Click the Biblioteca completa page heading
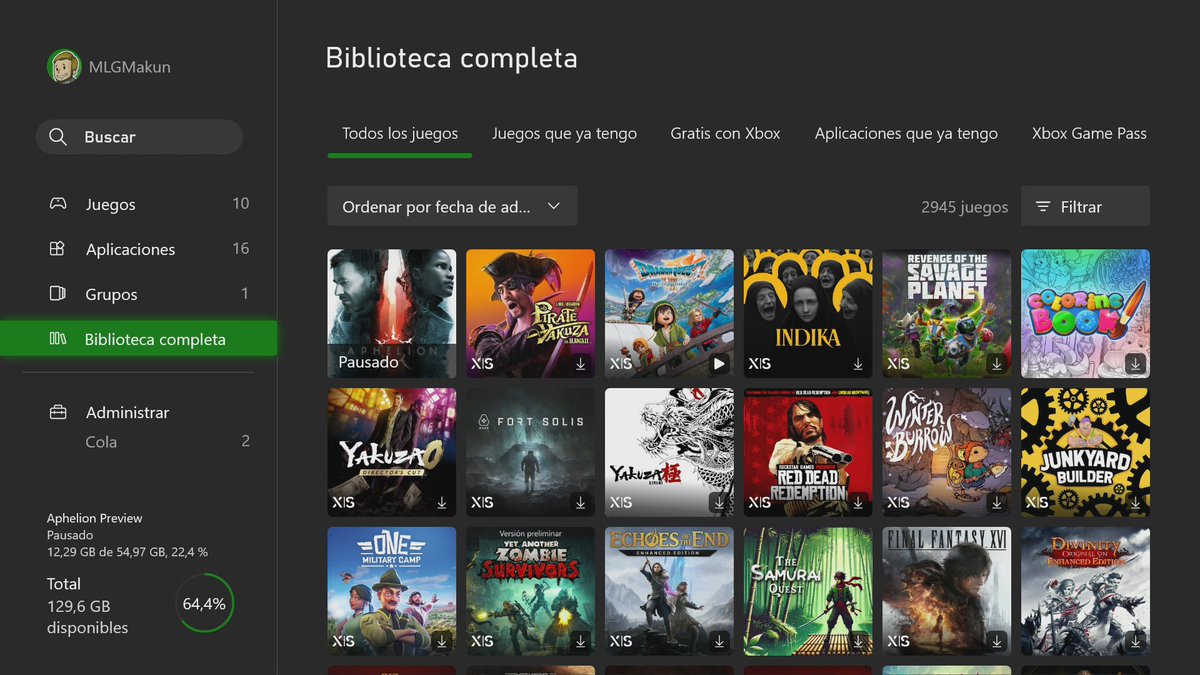 click(x=452, y=58)
